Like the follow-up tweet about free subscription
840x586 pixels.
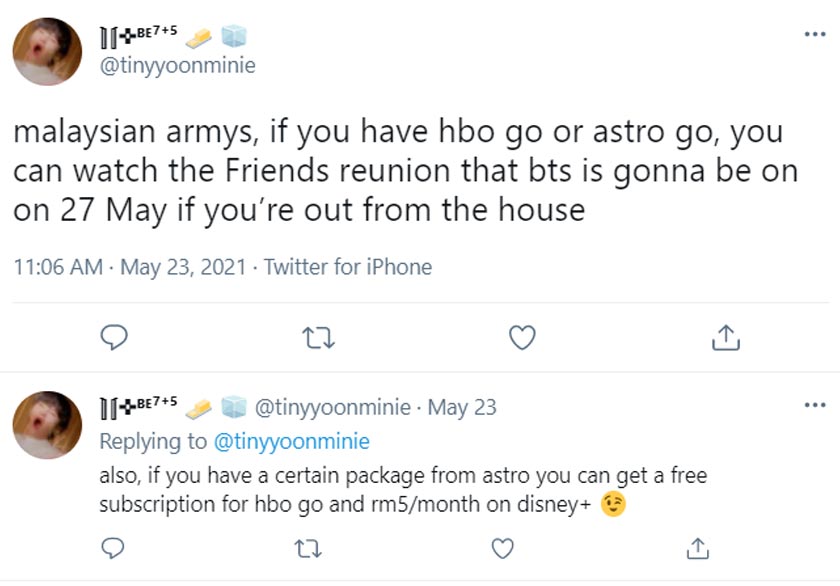[x=504, y=547]
